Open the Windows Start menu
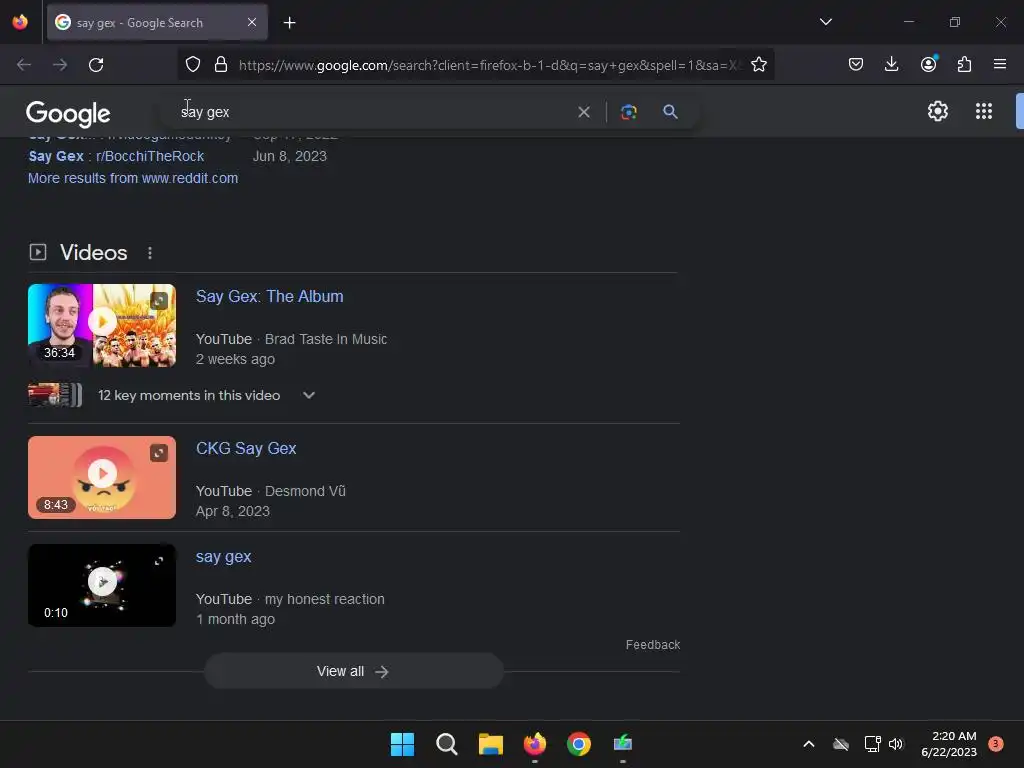The height and width of the screenshot is (768, 1024). pyautogui.click(x=402, y=744)
